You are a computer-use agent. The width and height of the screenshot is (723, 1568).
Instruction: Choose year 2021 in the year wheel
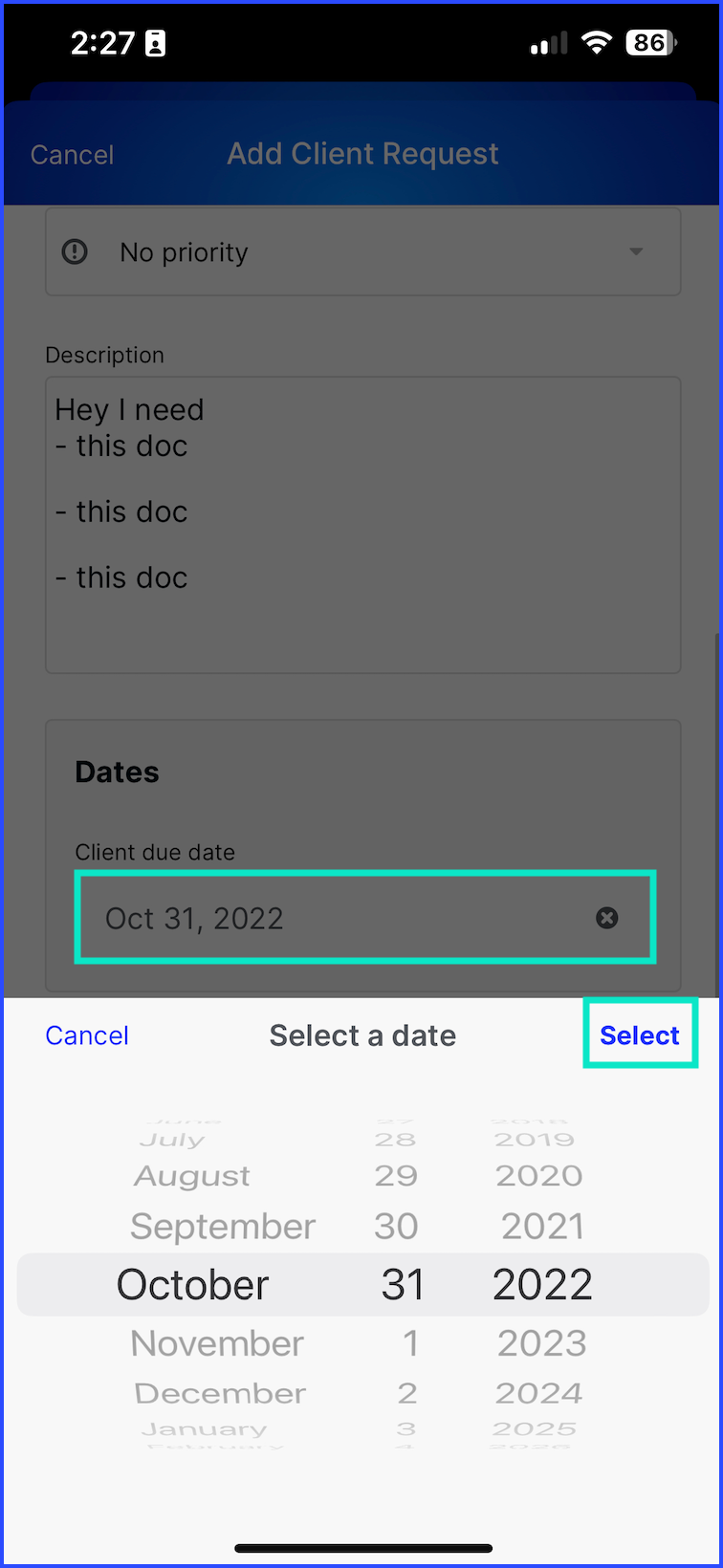[542, 1227]
